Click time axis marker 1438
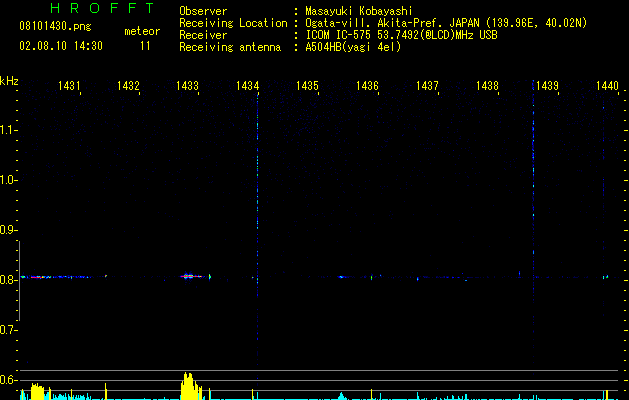The height and width of the screenshot is (400, 629). coord(487,86)
